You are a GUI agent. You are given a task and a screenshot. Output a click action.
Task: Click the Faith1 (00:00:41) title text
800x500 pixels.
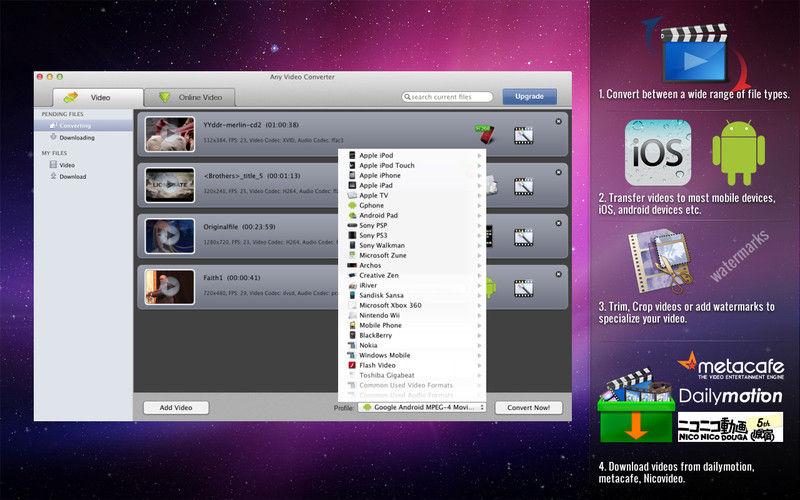pos(232,278)
